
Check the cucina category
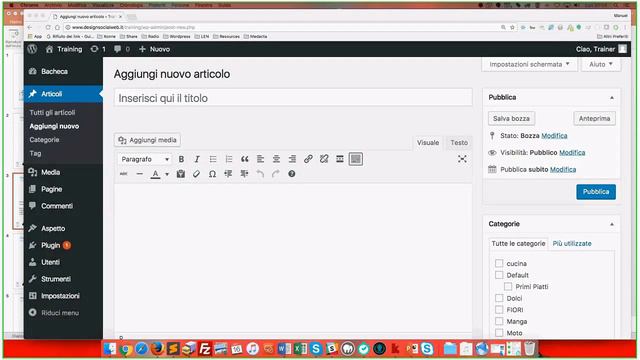click(x=499, y=263)
